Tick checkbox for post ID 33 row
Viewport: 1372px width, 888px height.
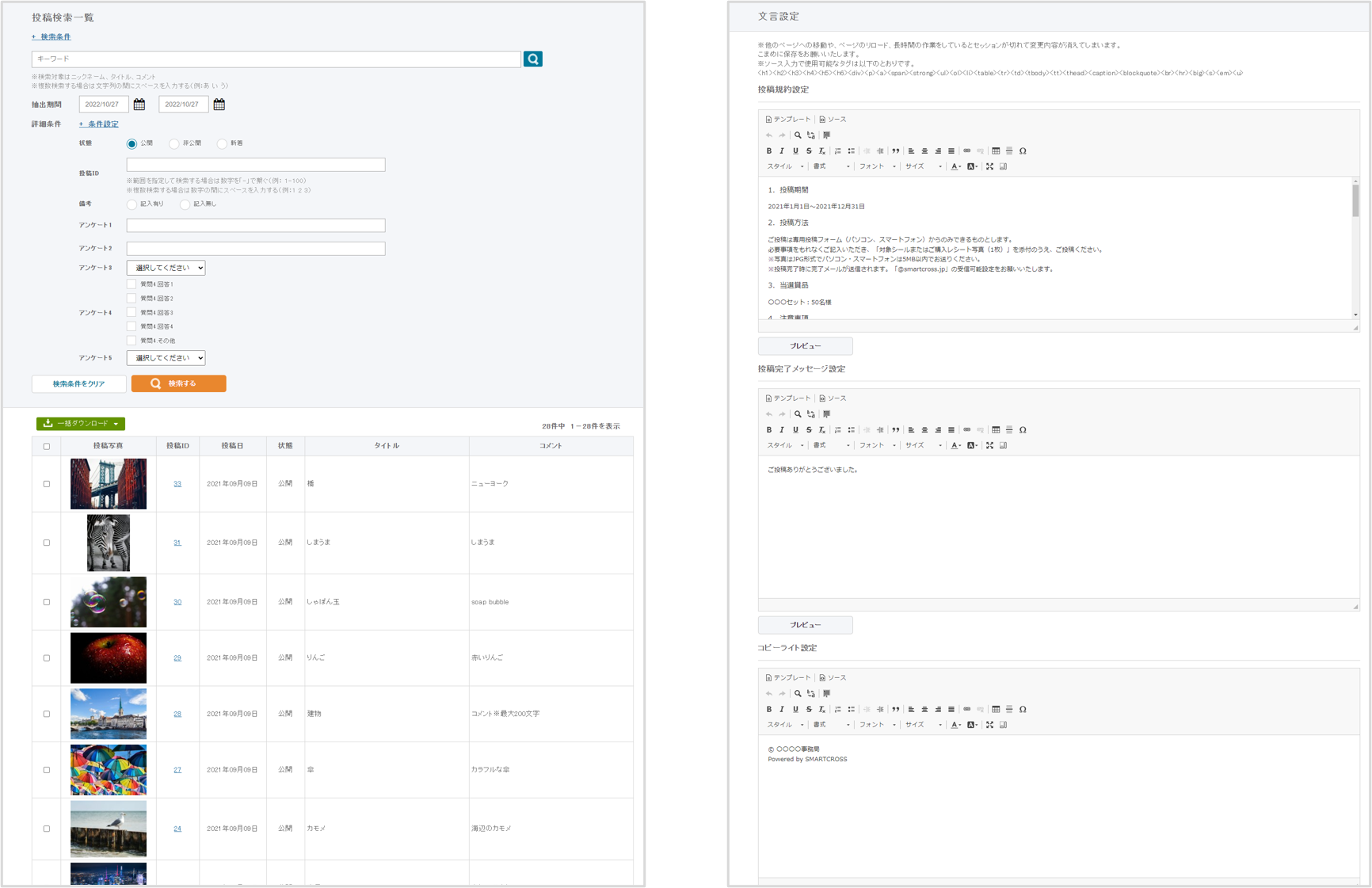tap(47, 484)
